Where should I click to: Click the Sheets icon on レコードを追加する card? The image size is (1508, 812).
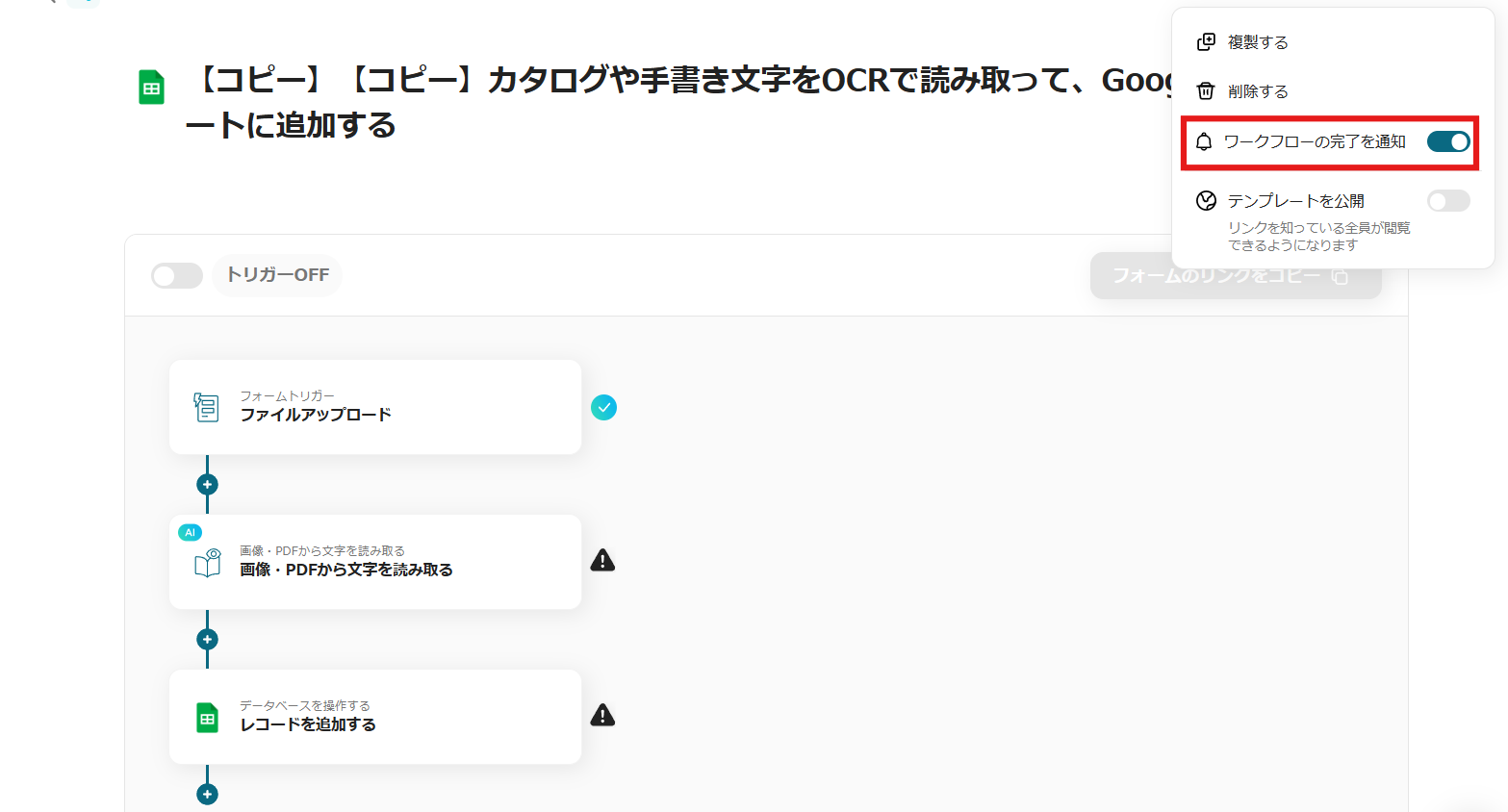207,718
